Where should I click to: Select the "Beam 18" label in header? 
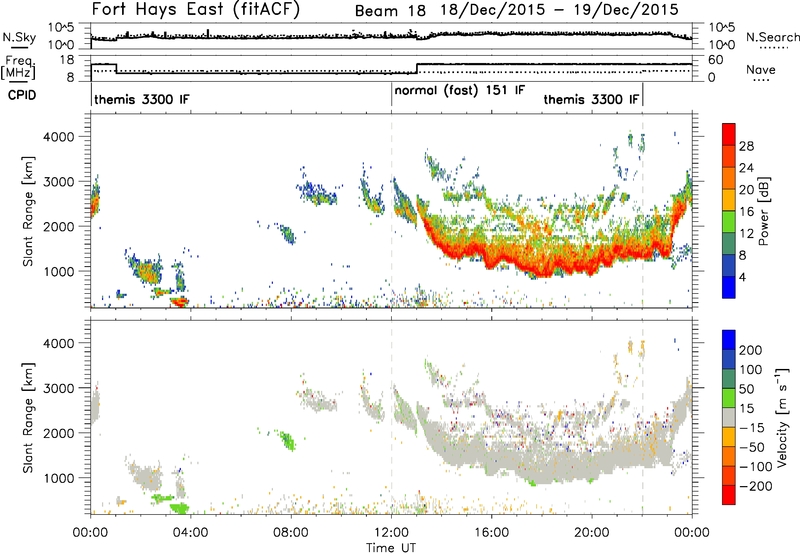coord(390,11)
